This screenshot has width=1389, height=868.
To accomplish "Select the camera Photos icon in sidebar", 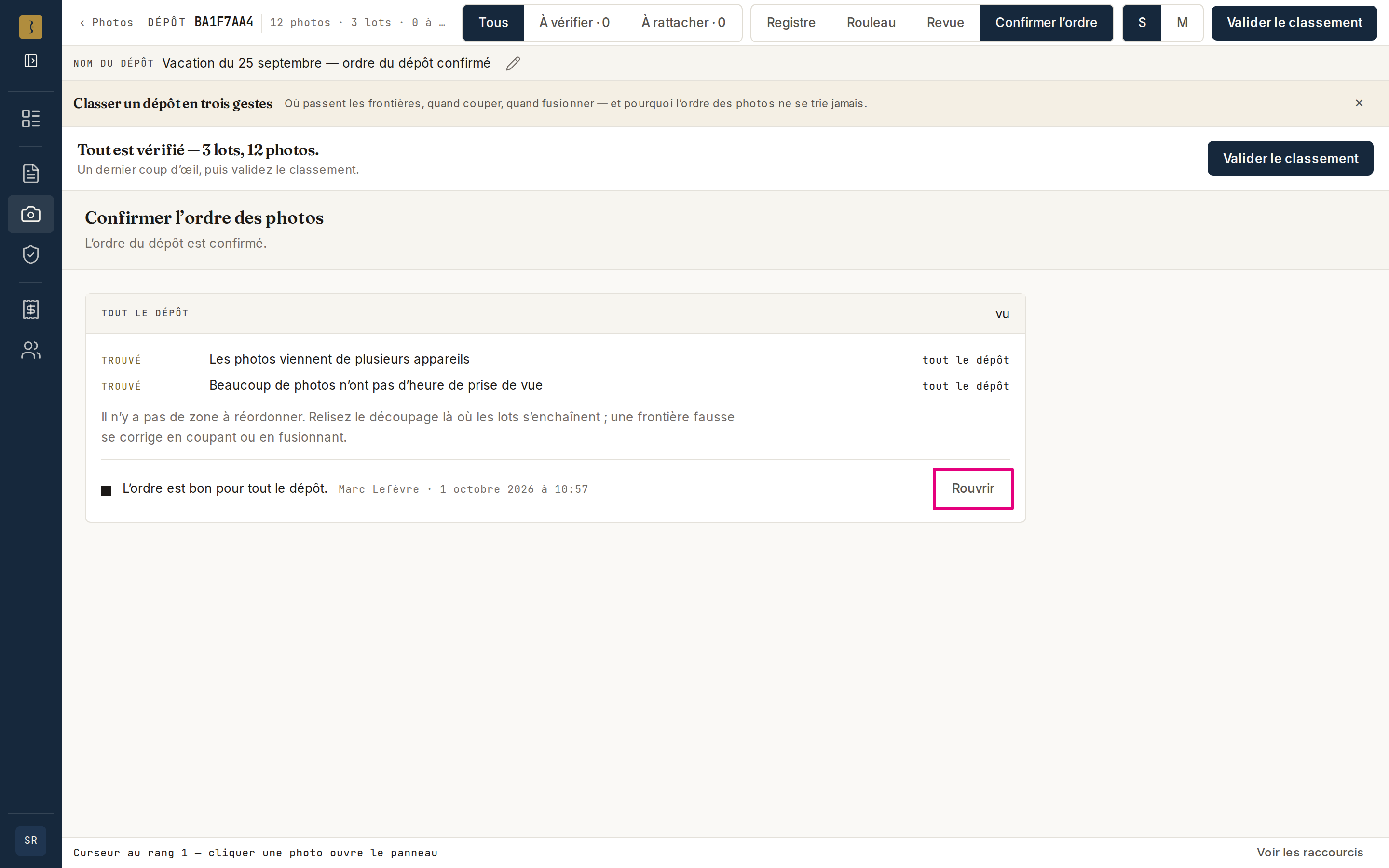I will tap(30, 214).
